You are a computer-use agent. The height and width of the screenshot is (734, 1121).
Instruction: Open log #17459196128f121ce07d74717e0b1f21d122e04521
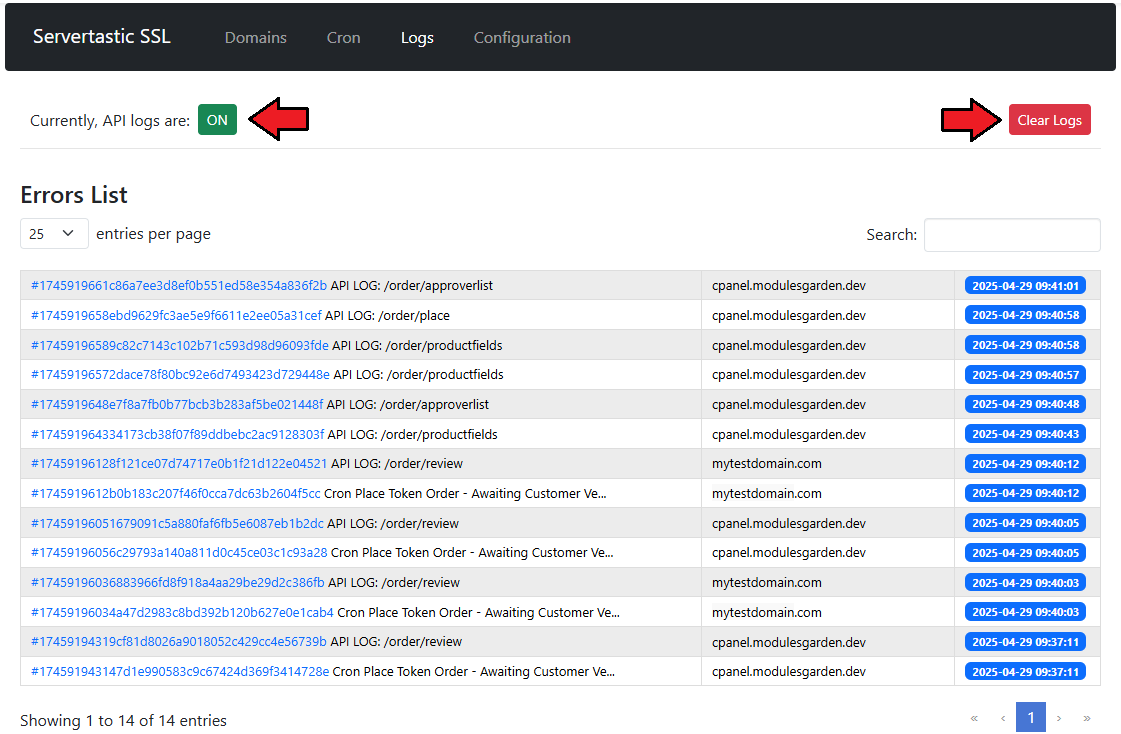tap(179, 464)
